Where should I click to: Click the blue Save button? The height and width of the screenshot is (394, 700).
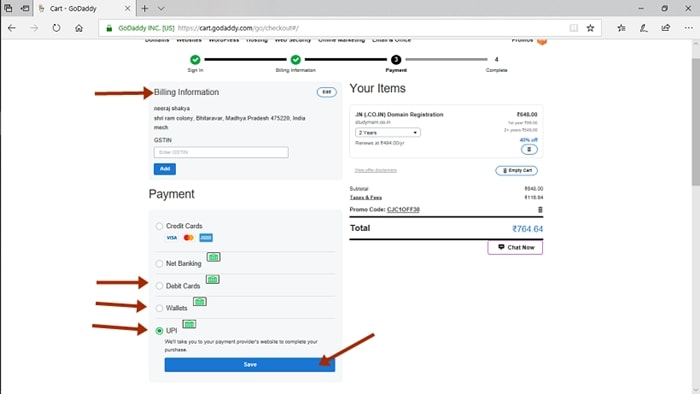pos(250,365)
